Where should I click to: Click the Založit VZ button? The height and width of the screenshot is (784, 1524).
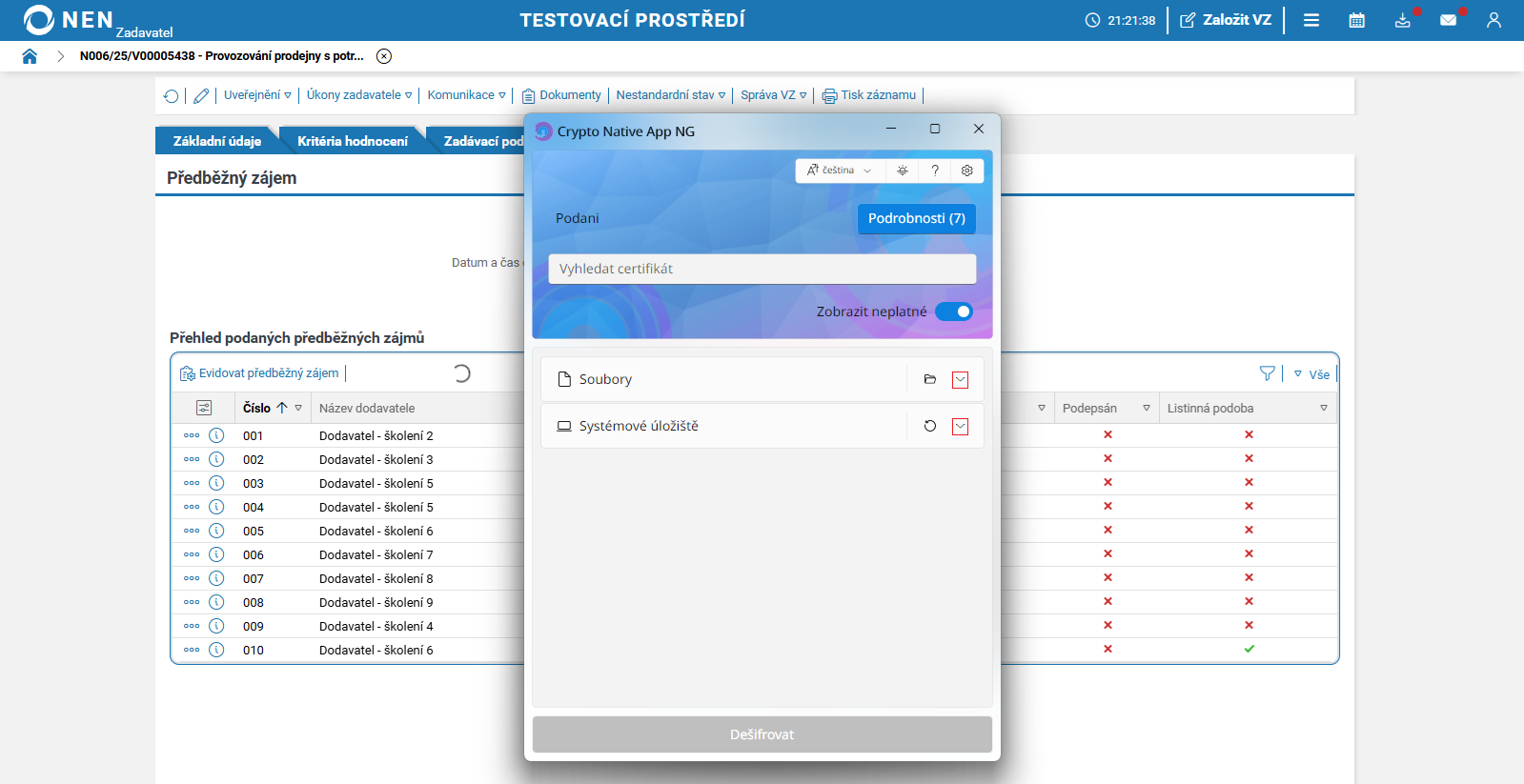(1226, 20)
